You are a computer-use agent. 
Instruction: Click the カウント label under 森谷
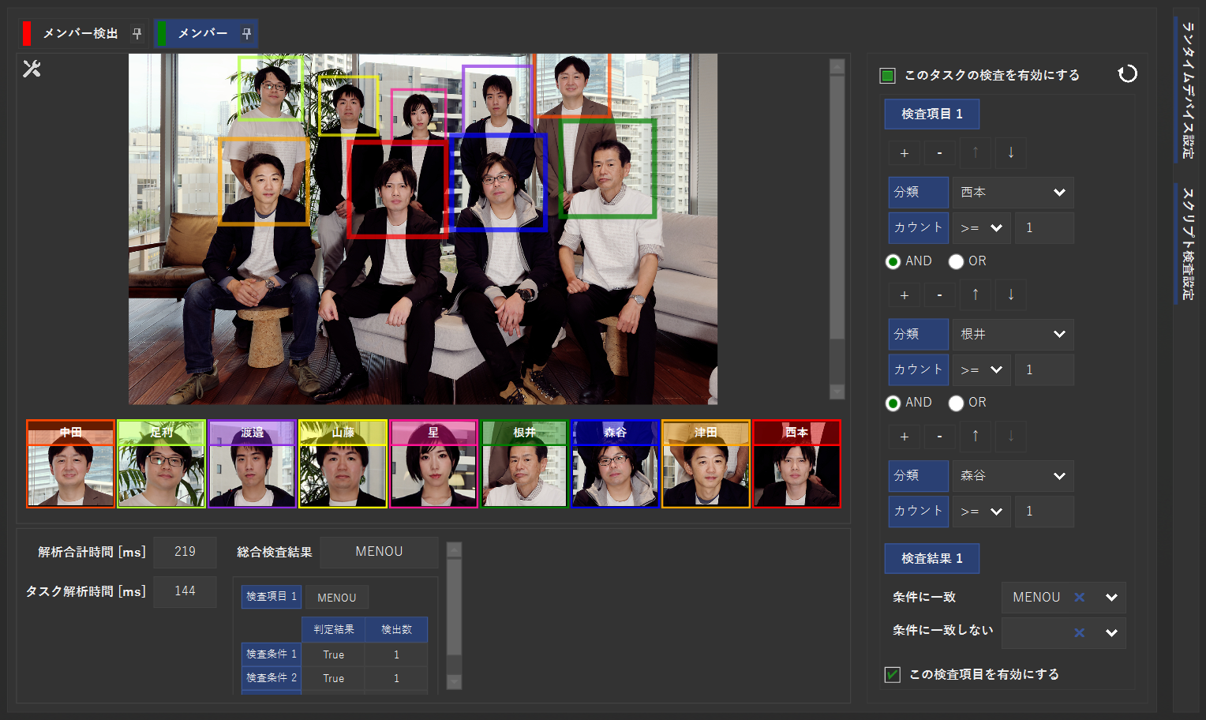pos(918,512)
